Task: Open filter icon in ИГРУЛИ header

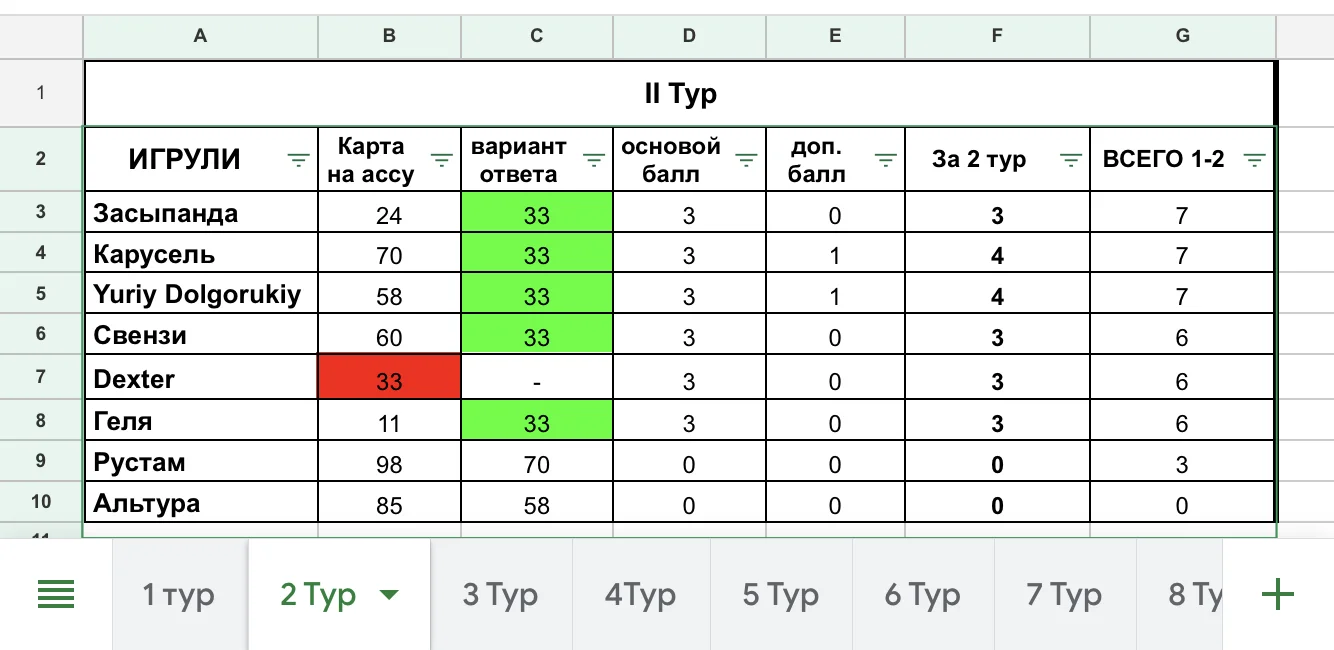Action: click(298, 160)
